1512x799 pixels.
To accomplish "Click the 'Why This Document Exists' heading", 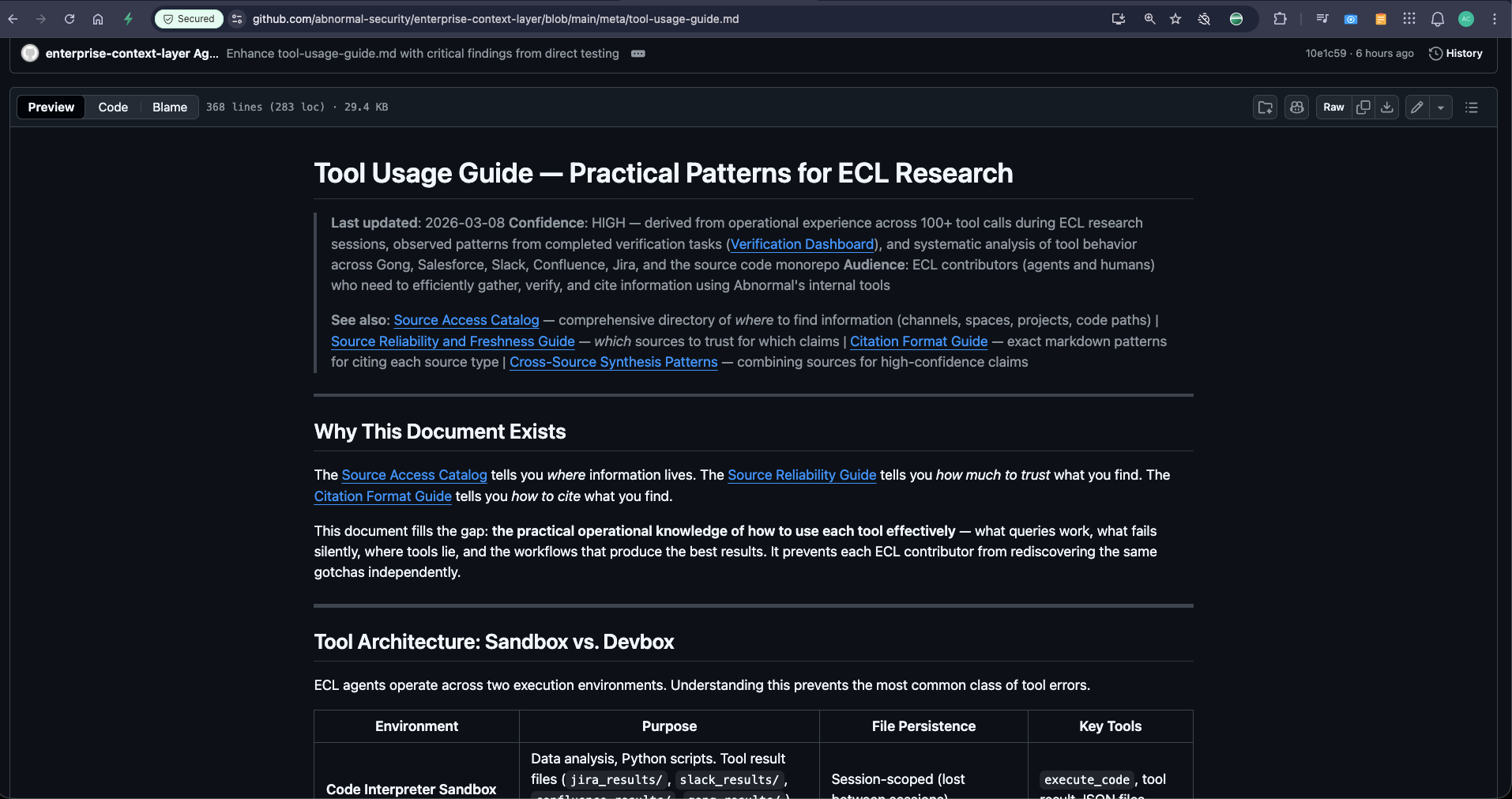I will point(440,432).
